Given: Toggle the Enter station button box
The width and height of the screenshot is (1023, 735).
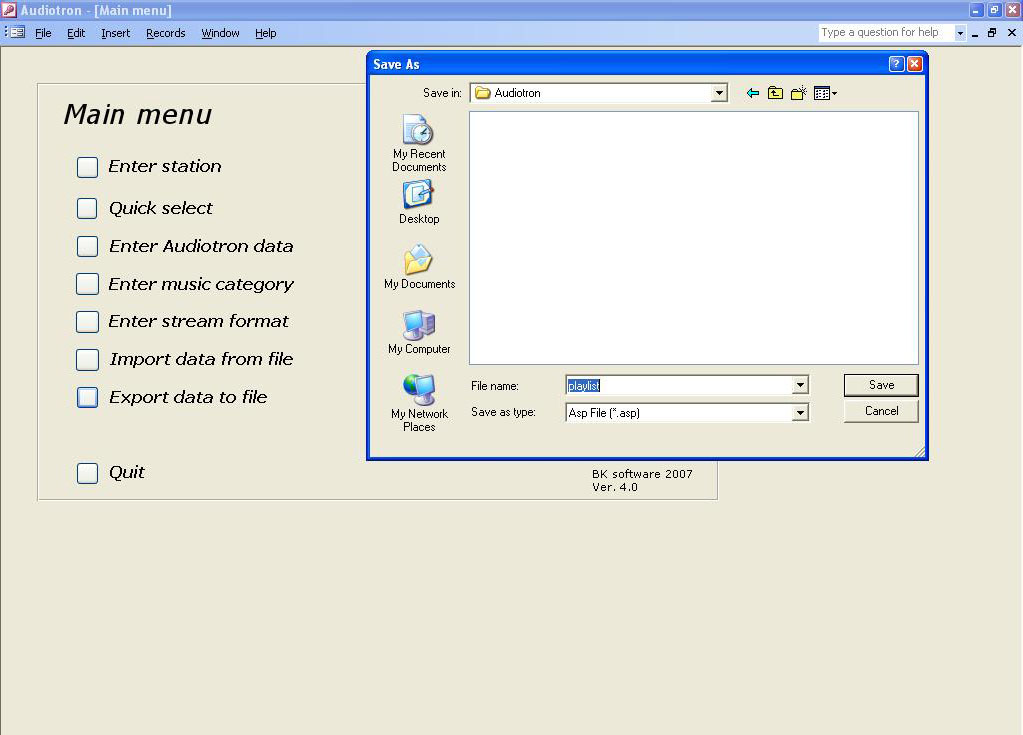Looking at the screenshot, I should 87,167.
